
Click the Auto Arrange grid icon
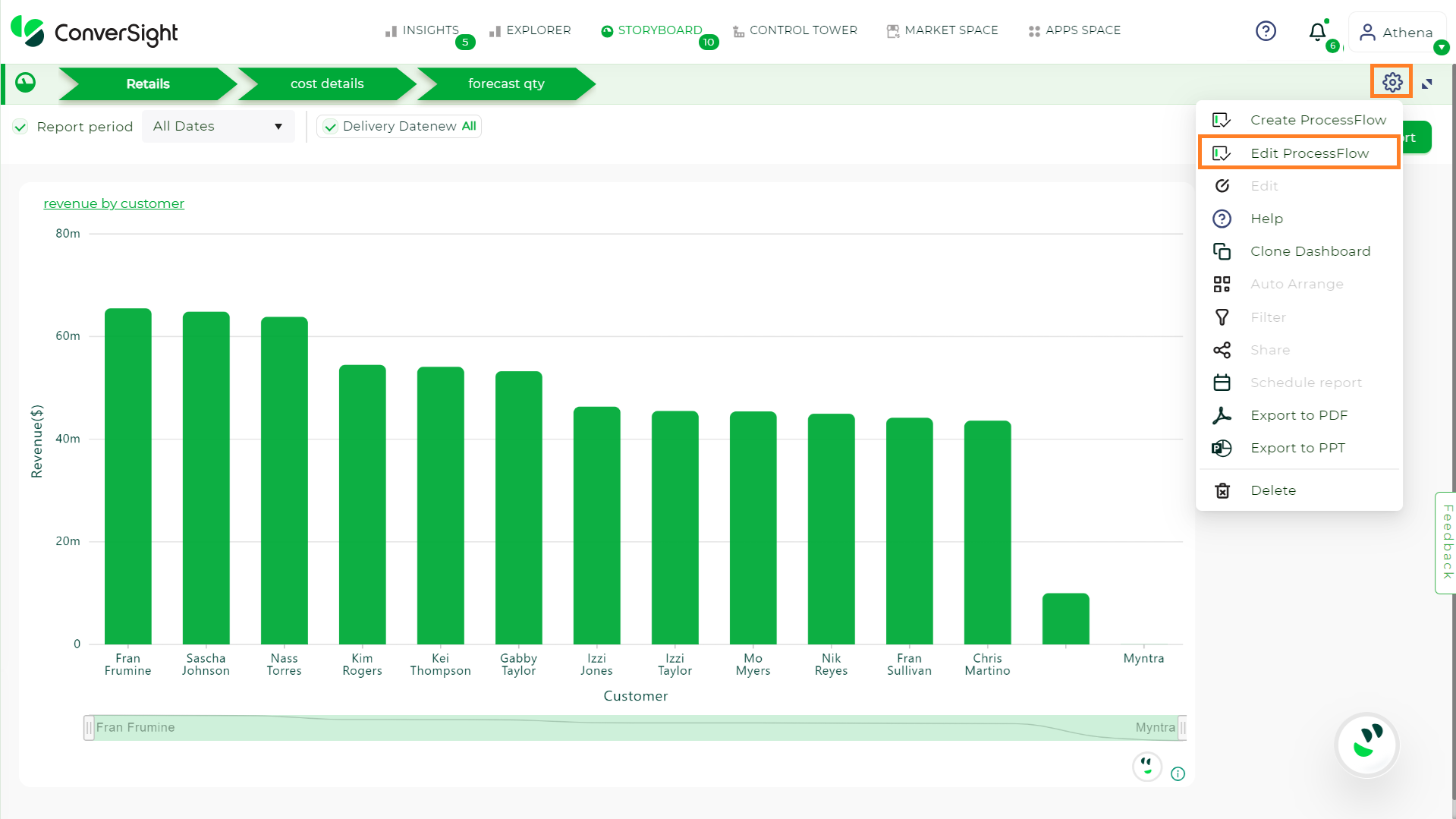pyautogui.click(x=1222, y=284)
